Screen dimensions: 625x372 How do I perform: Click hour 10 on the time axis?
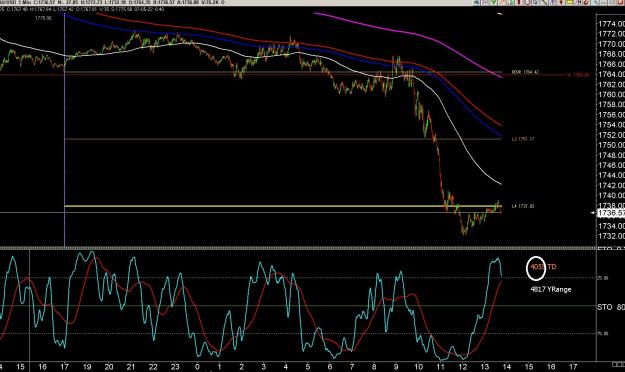418,367
